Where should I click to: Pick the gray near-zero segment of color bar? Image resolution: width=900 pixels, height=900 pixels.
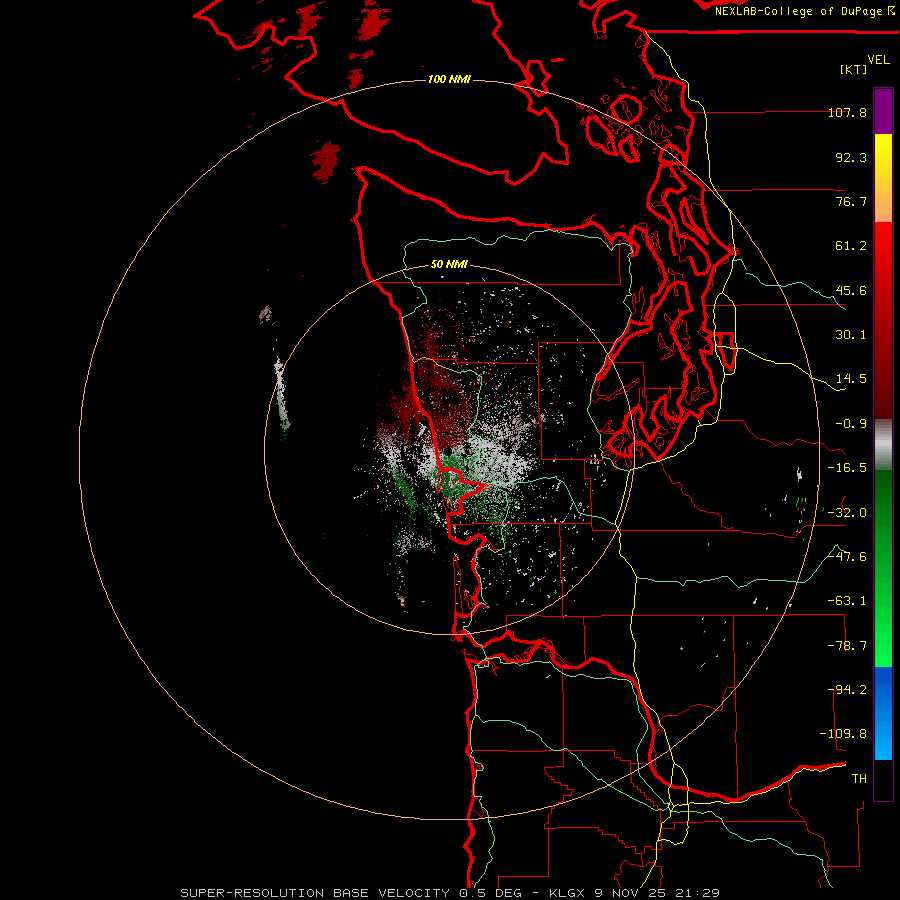tap(883, 444)
